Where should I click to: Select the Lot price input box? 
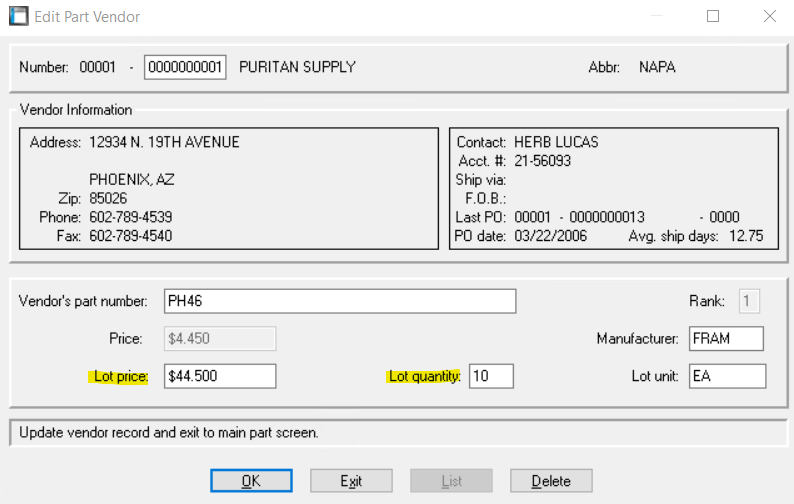point(219,376)
